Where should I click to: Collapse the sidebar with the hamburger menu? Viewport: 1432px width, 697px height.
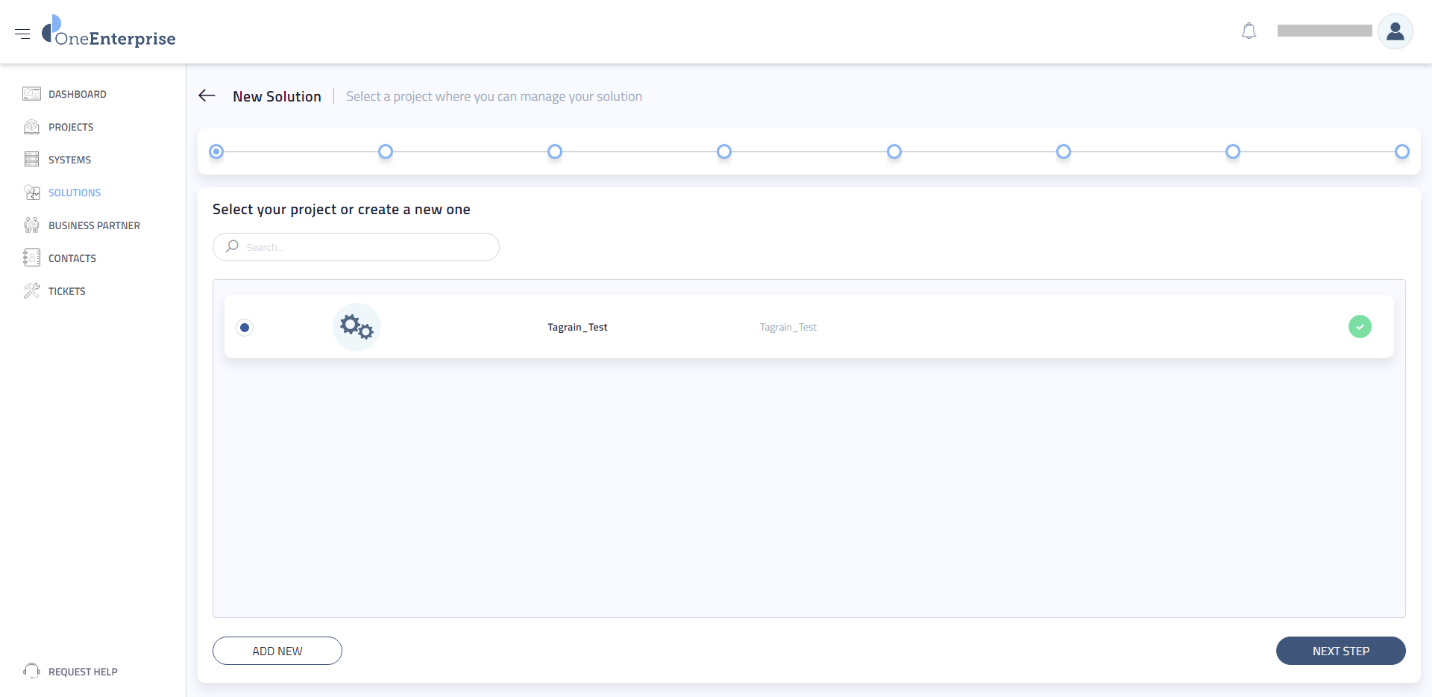tap(22, 32)
